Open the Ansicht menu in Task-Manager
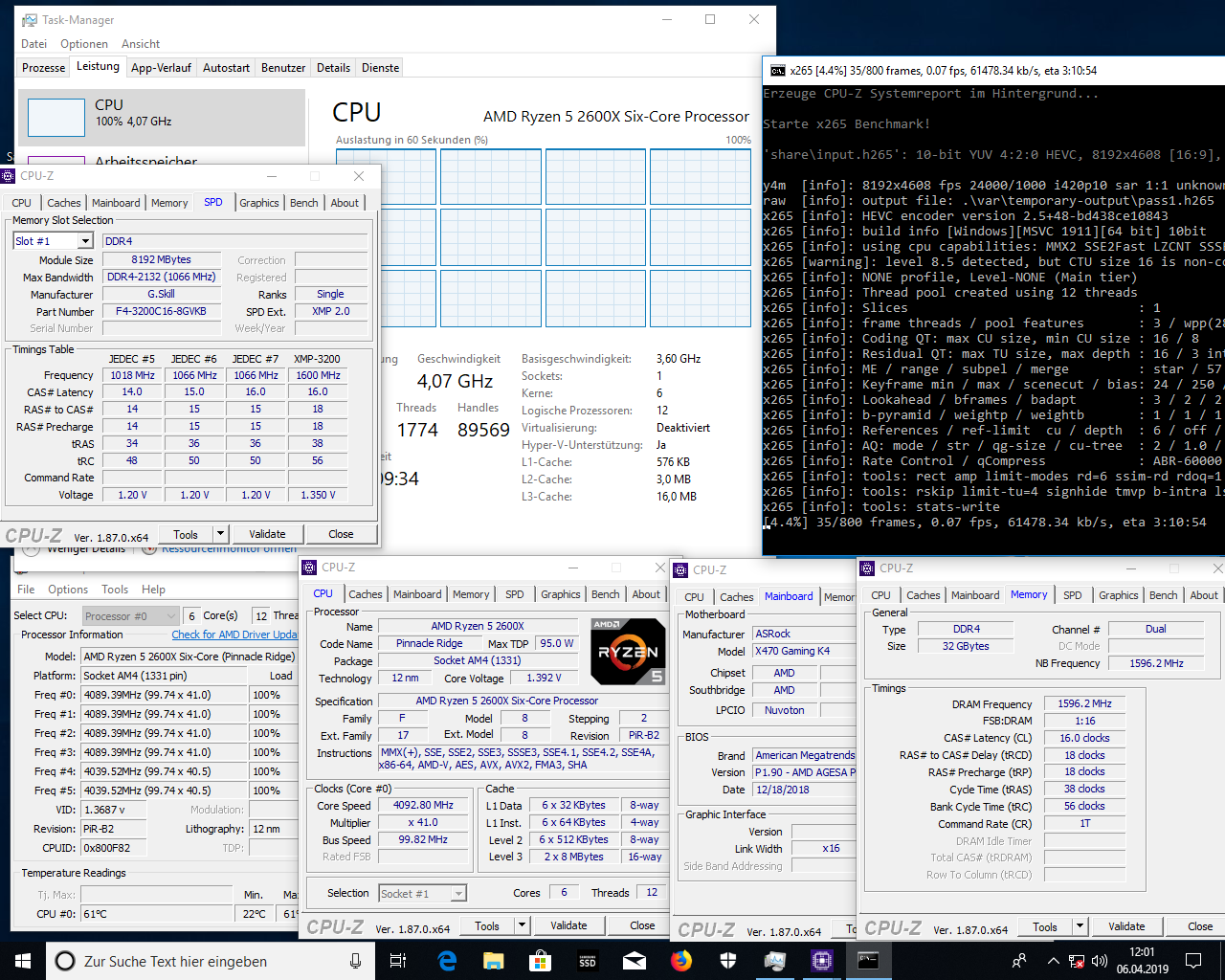The height and width of the screenshot is (980, 1225). 141,44
